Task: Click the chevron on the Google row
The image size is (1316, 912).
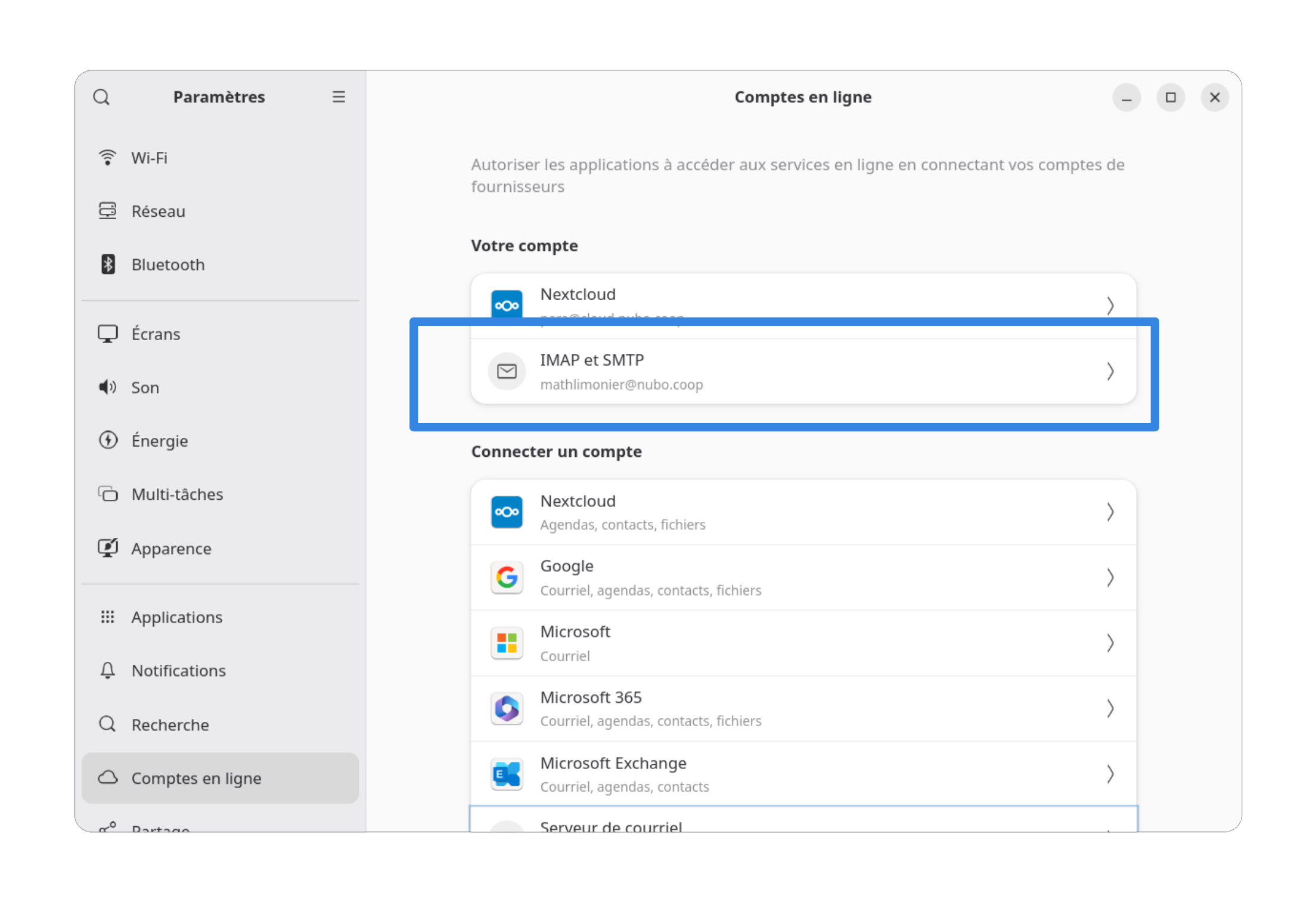Action: coord(1110,577)
